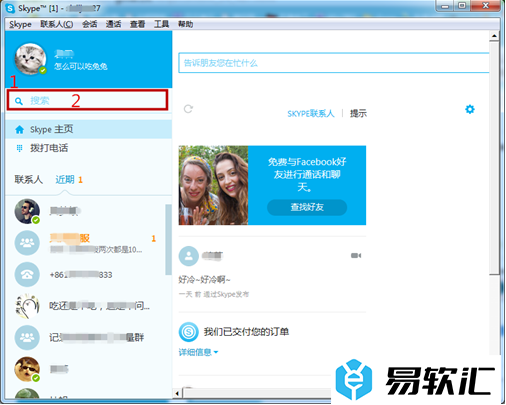Click the contact list vertical scrollbar
Image resolution: width=506 pixels, height=405 pixels.
pos(168,240)
